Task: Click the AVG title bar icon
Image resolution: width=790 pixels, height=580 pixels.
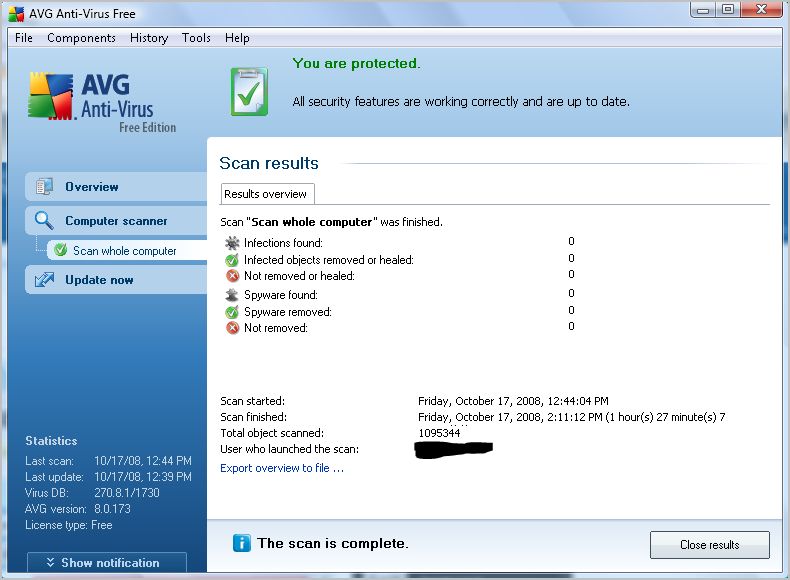Action: click(16, 14)
